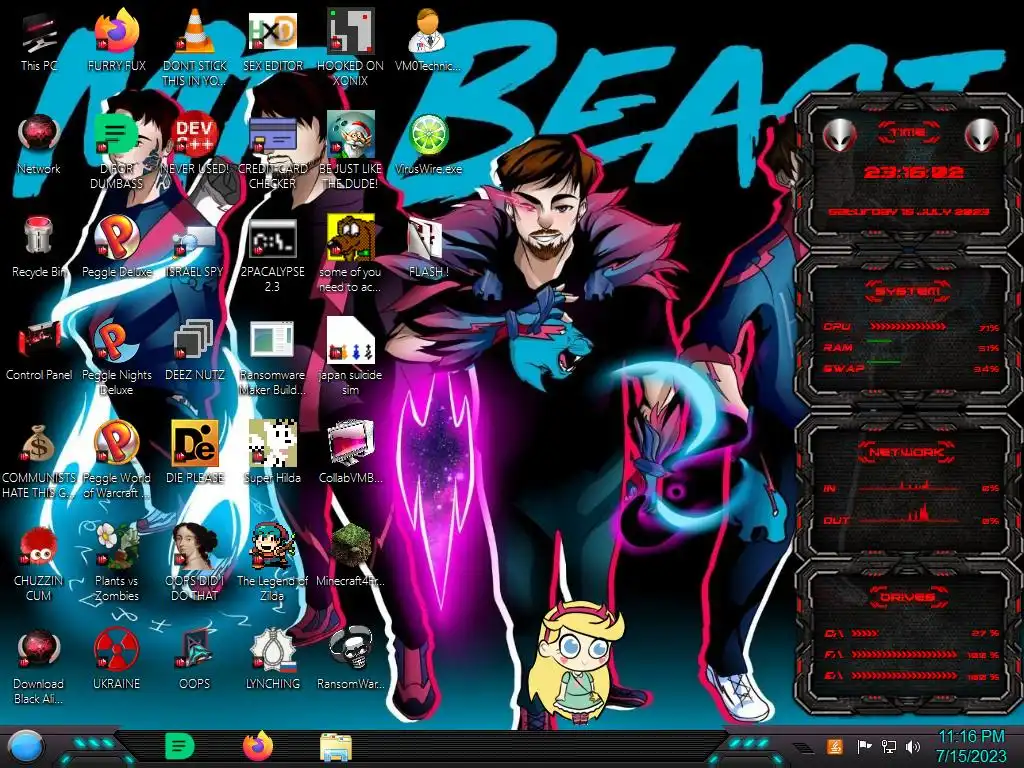Launch Peggle Deluxe shortcut
1024x768 pixels.
coord(116,246)
